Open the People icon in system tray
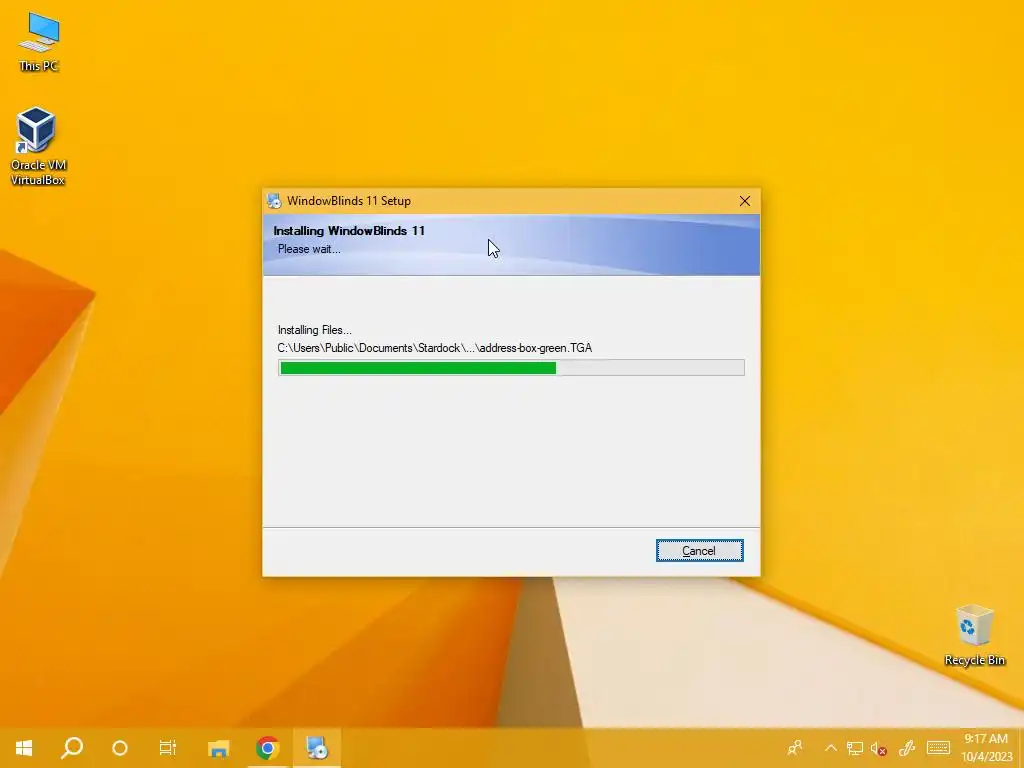1024x768 pixels. pyautogui.click(x=795, y=748)
